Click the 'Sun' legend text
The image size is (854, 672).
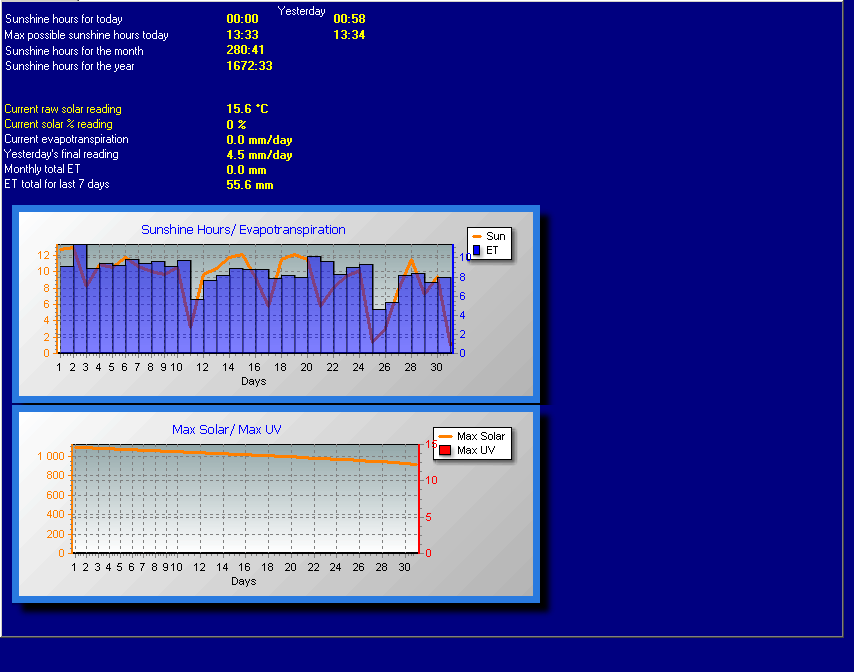click(496, 236)
